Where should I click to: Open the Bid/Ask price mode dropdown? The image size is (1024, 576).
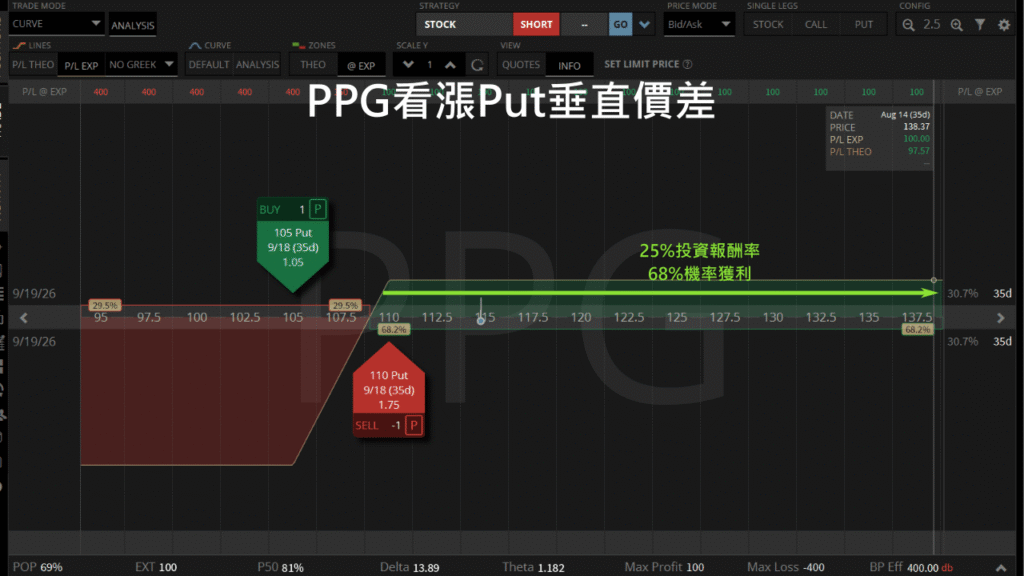coord(699,24)
